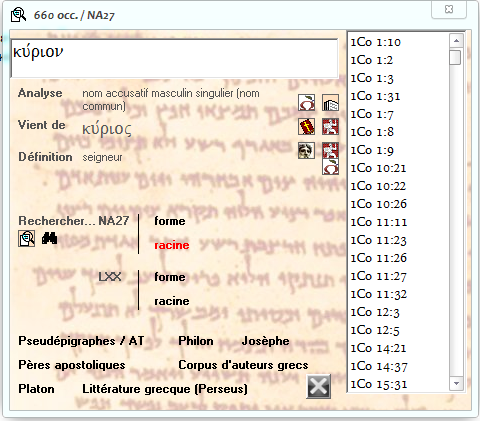Viewport: 480px width, 421px height.
Task: Open the red Bible with yellow cross icon
Action: pyautogui.click(x=306, y=126)
